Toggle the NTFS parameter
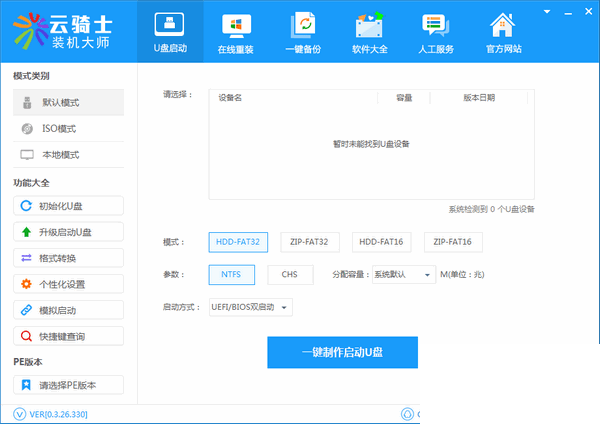The height and width of the screenshot is (424, 600). pos(232,275)
